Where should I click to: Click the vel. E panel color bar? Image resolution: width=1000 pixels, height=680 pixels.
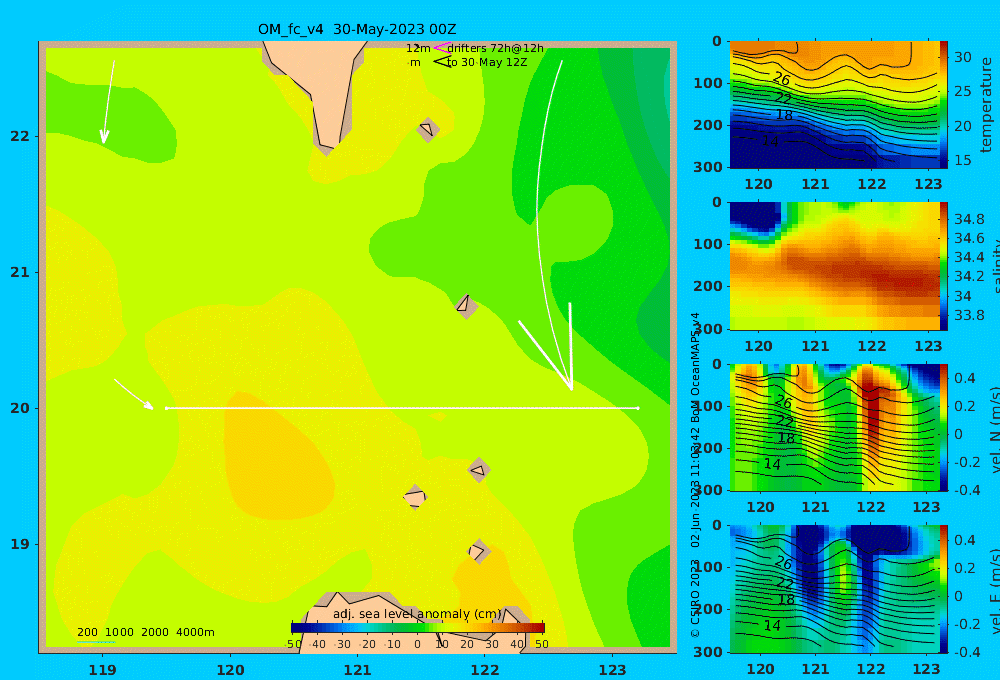(x=944, y=589)
